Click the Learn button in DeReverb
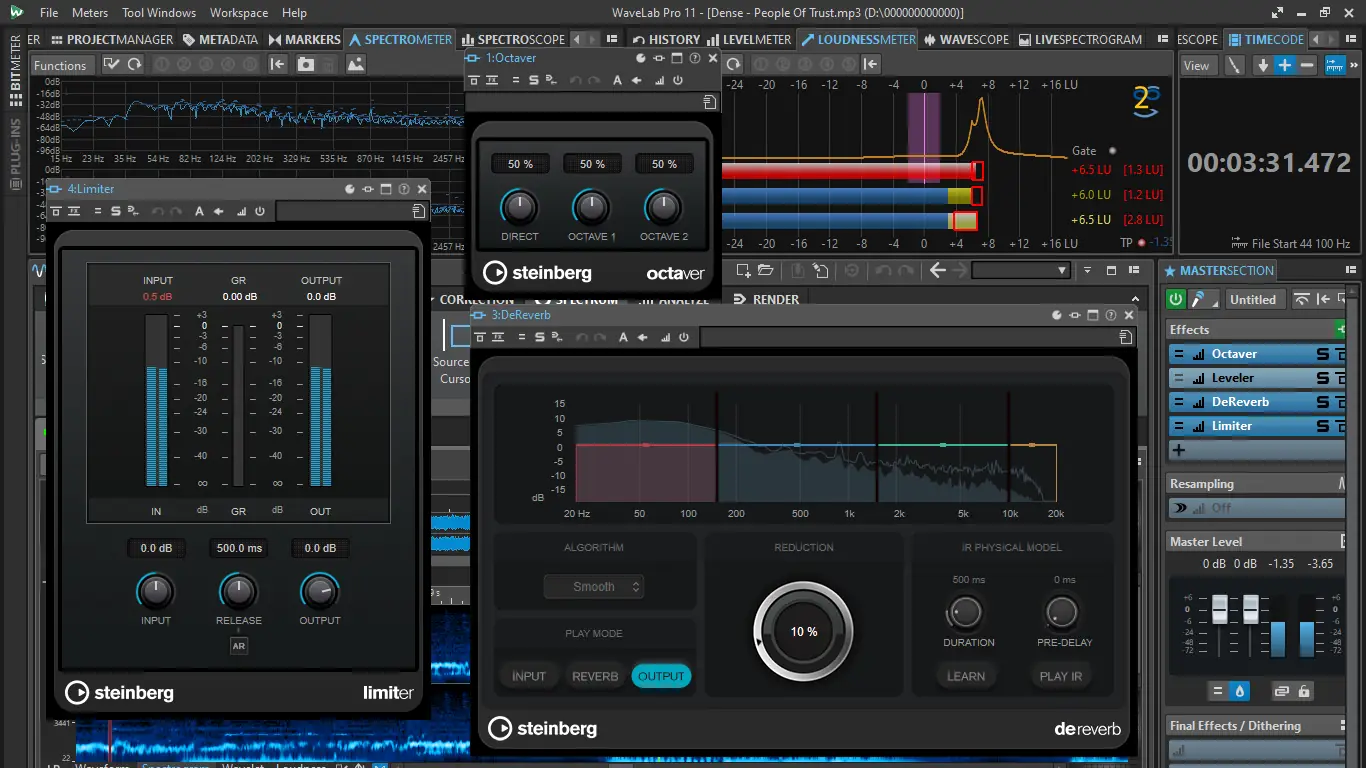 (966, 676)
